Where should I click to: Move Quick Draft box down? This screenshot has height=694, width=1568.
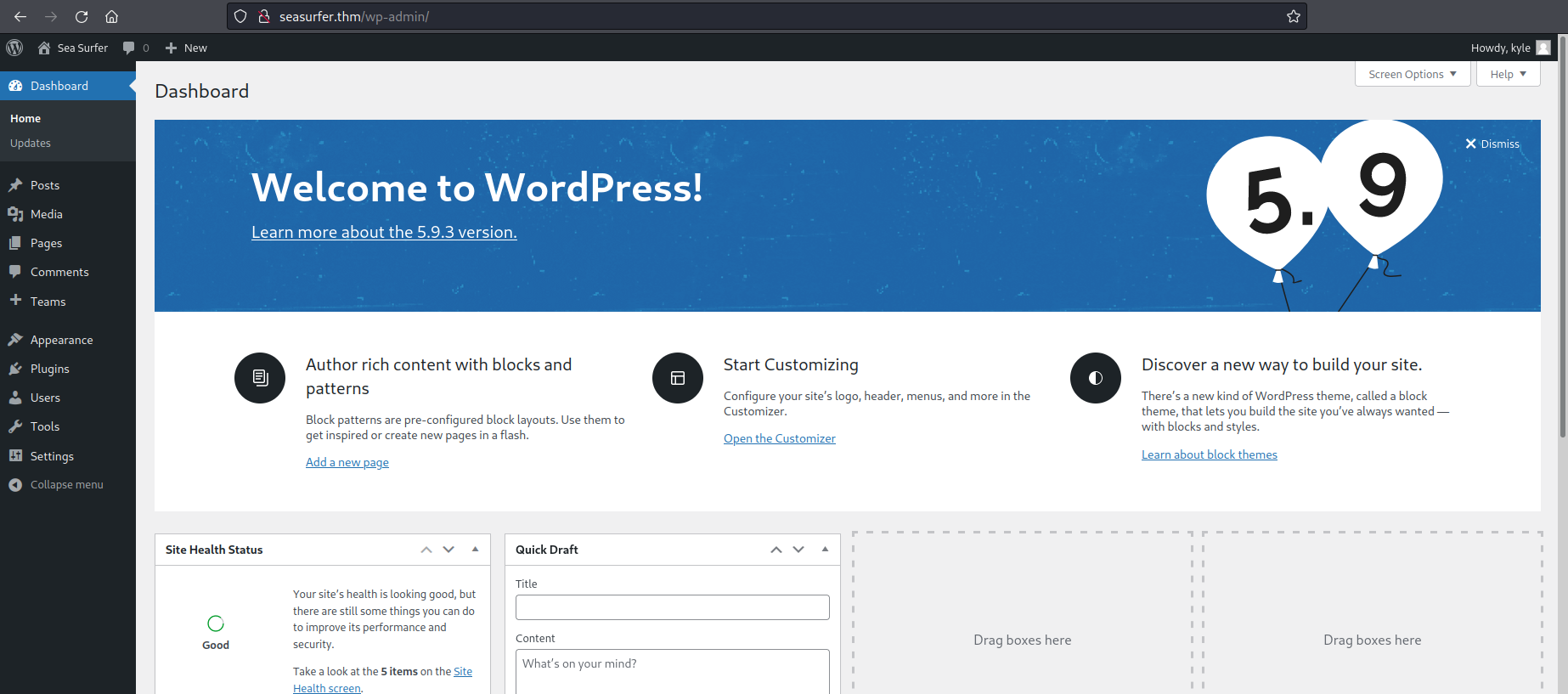[798, 550]
